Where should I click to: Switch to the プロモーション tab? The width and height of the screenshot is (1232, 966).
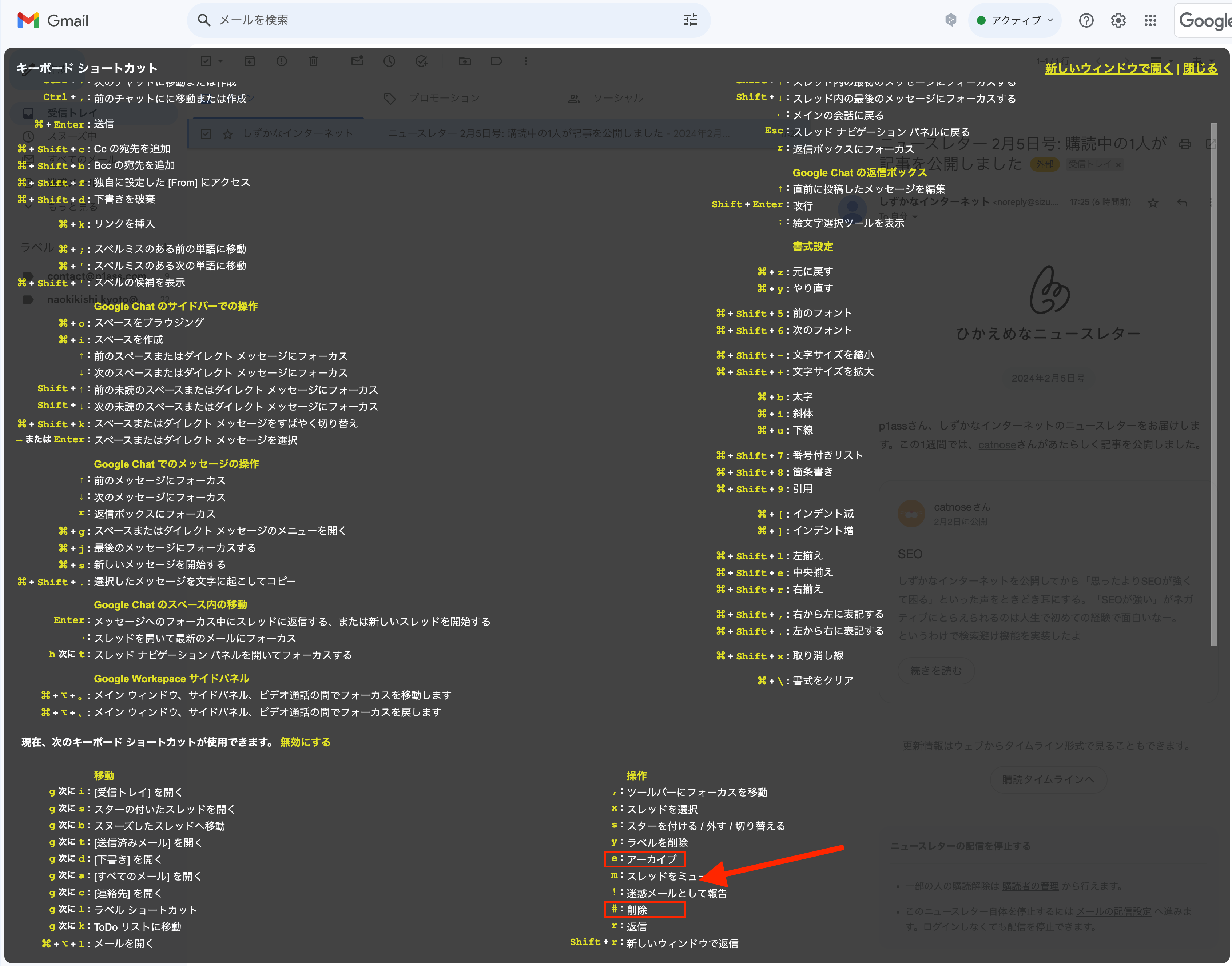pyautogui.click(x=445, y=97)
